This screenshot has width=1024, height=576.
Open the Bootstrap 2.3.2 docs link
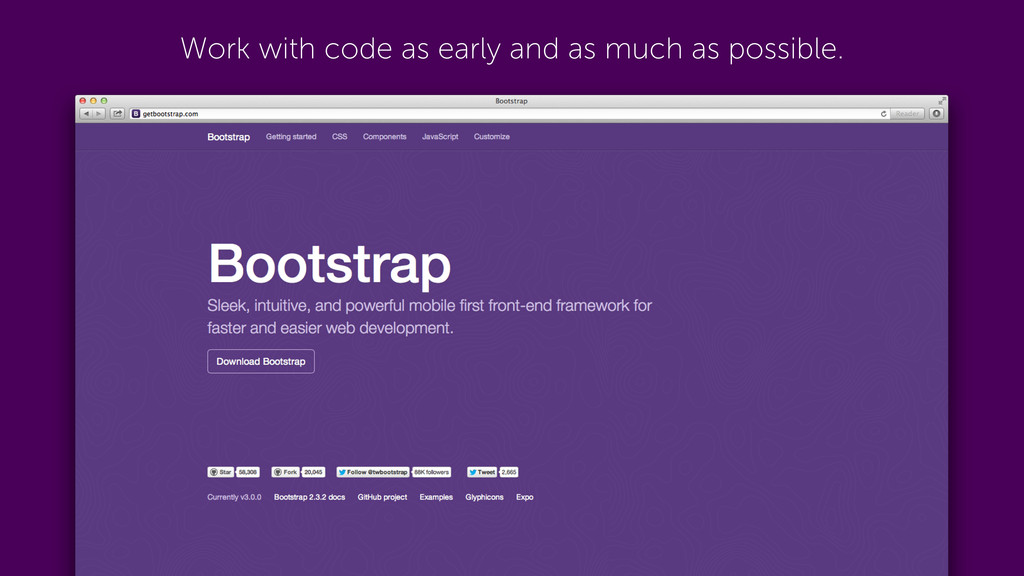[x=309, y=497]
